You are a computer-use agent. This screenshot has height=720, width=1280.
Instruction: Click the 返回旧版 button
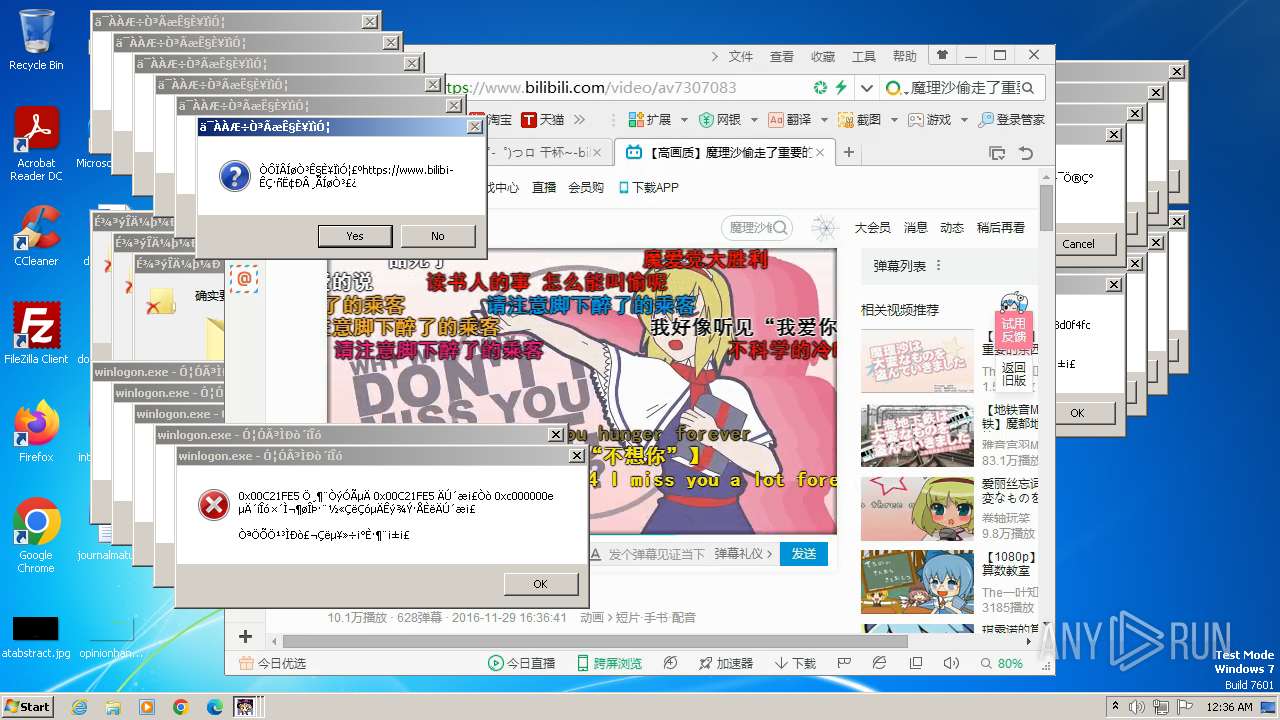pyautogui.click(x=1014, y=374)
